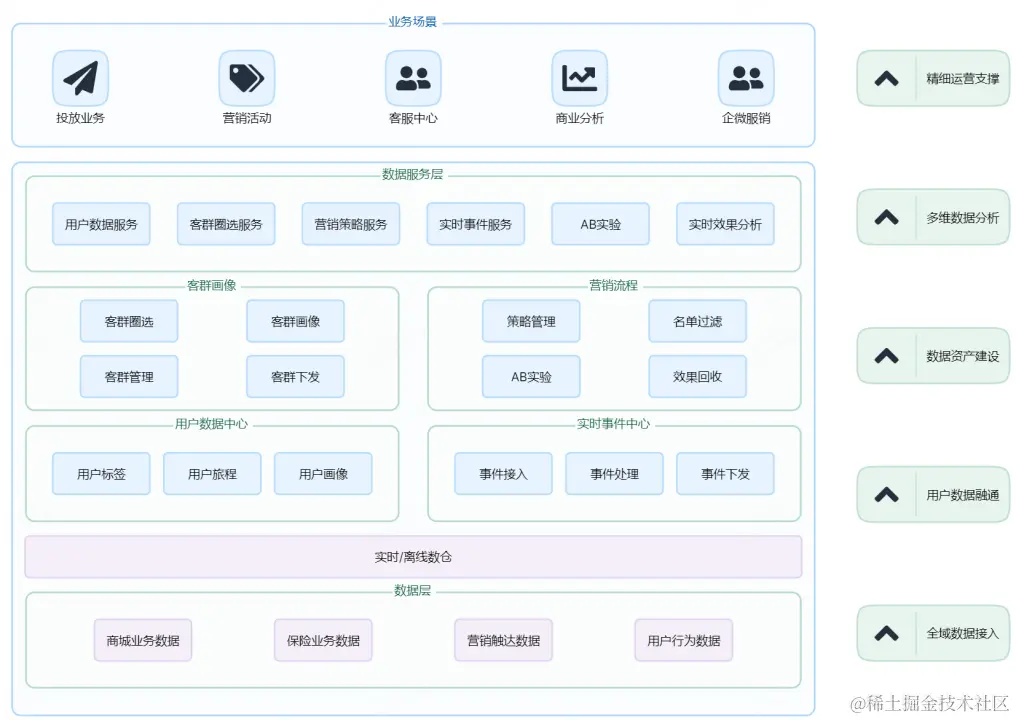The image size is (1016, 720).
Task: Select the 商业分析 chart icon
Action: 579,78
